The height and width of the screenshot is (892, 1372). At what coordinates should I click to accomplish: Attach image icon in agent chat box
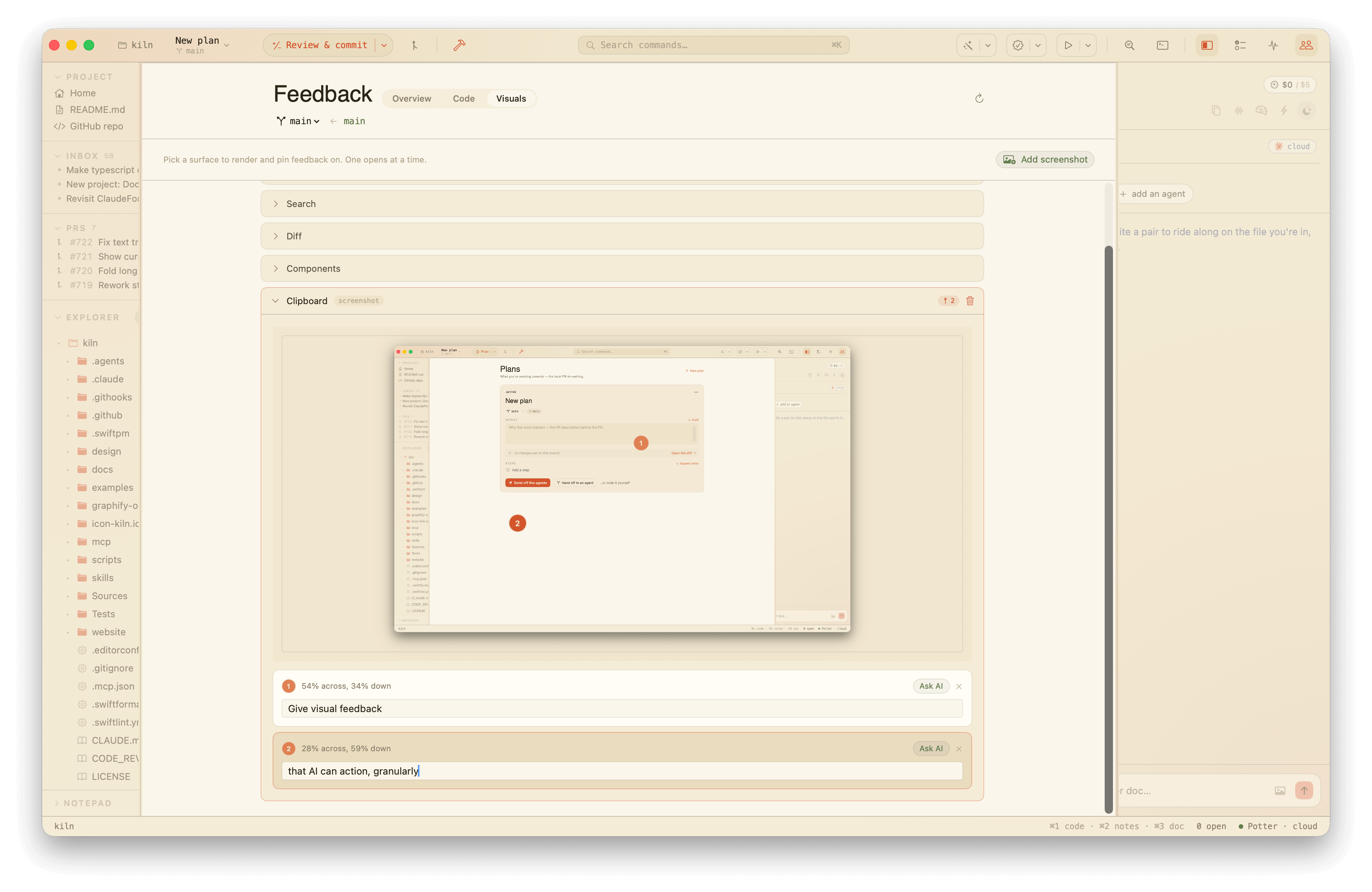(1281, 791)
